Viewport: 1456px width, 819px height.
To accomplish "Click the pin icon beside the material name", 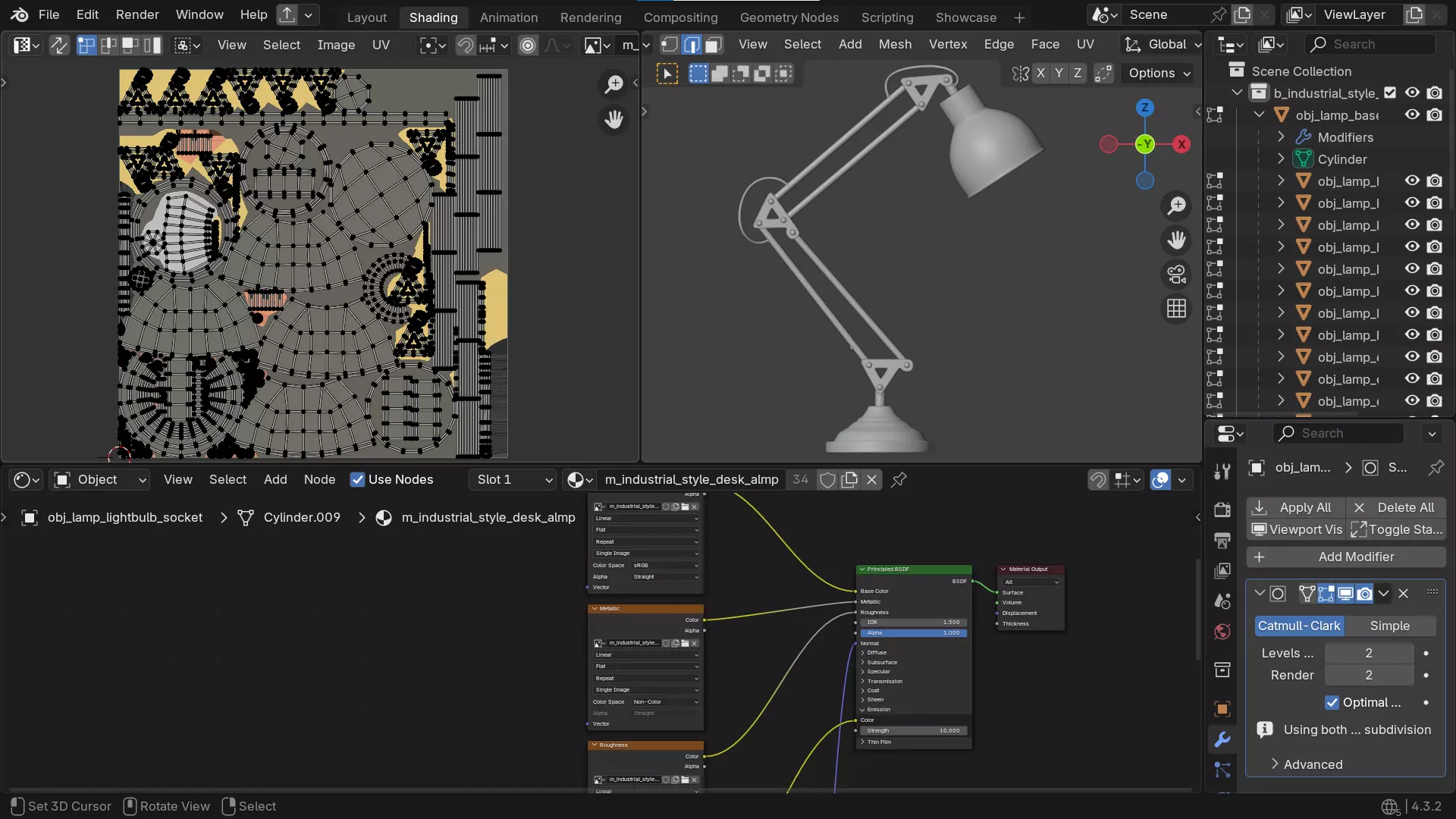I will point(899,479).
